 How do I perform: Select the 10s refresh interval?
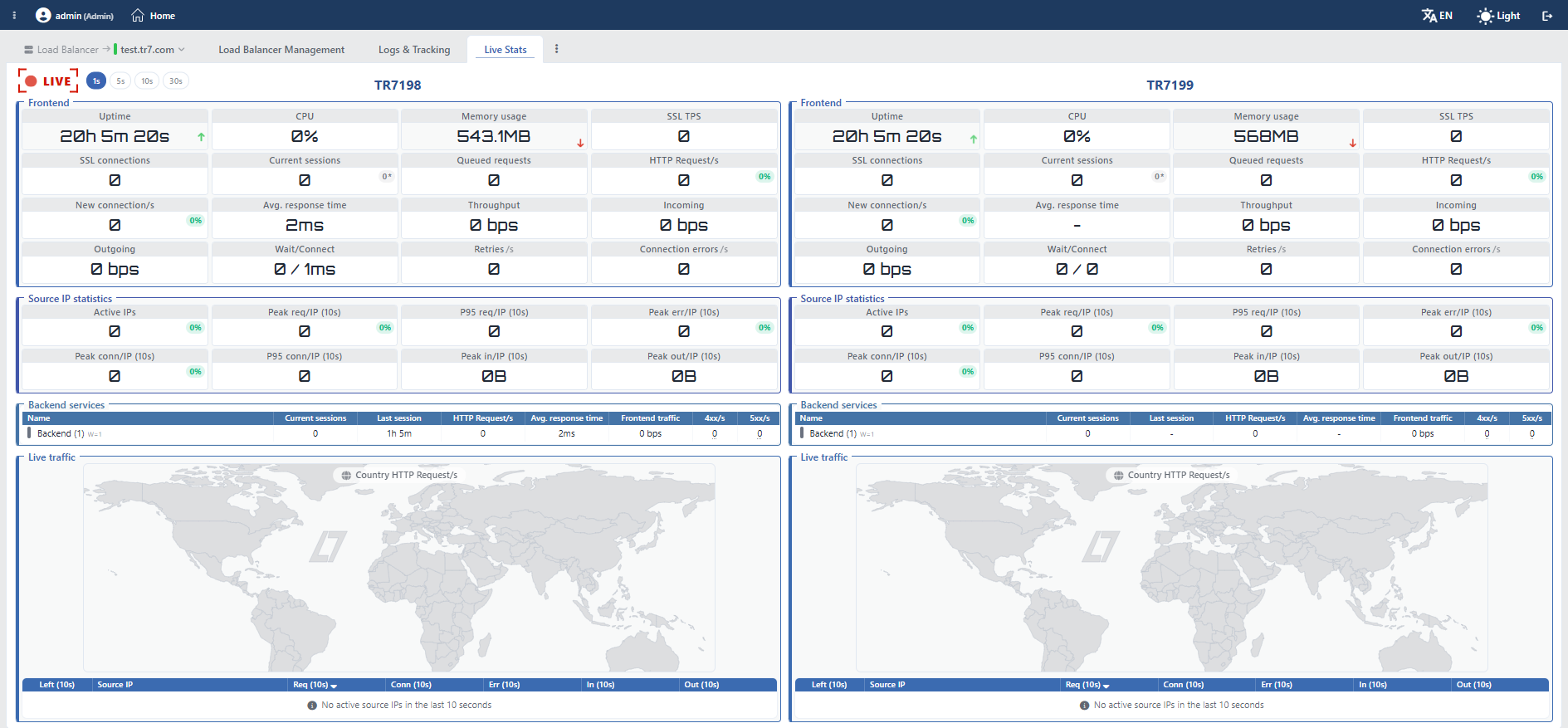tap(147, 81)
